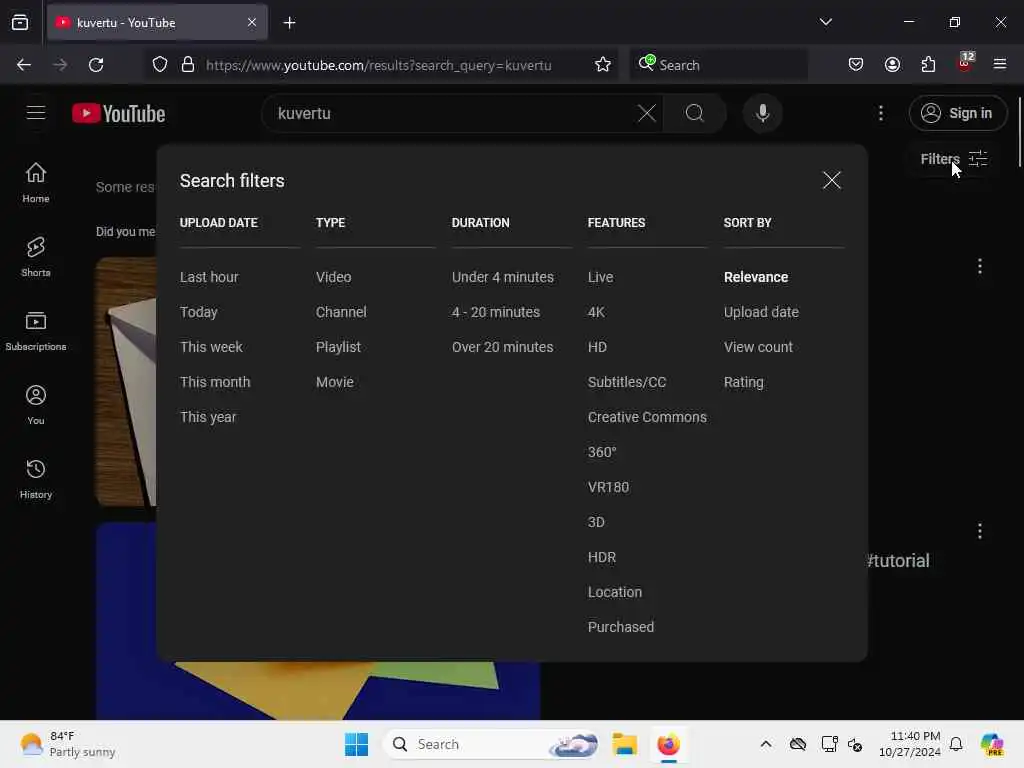Sort results by Rating
The image size is (1024, 768).
(743, 382)
